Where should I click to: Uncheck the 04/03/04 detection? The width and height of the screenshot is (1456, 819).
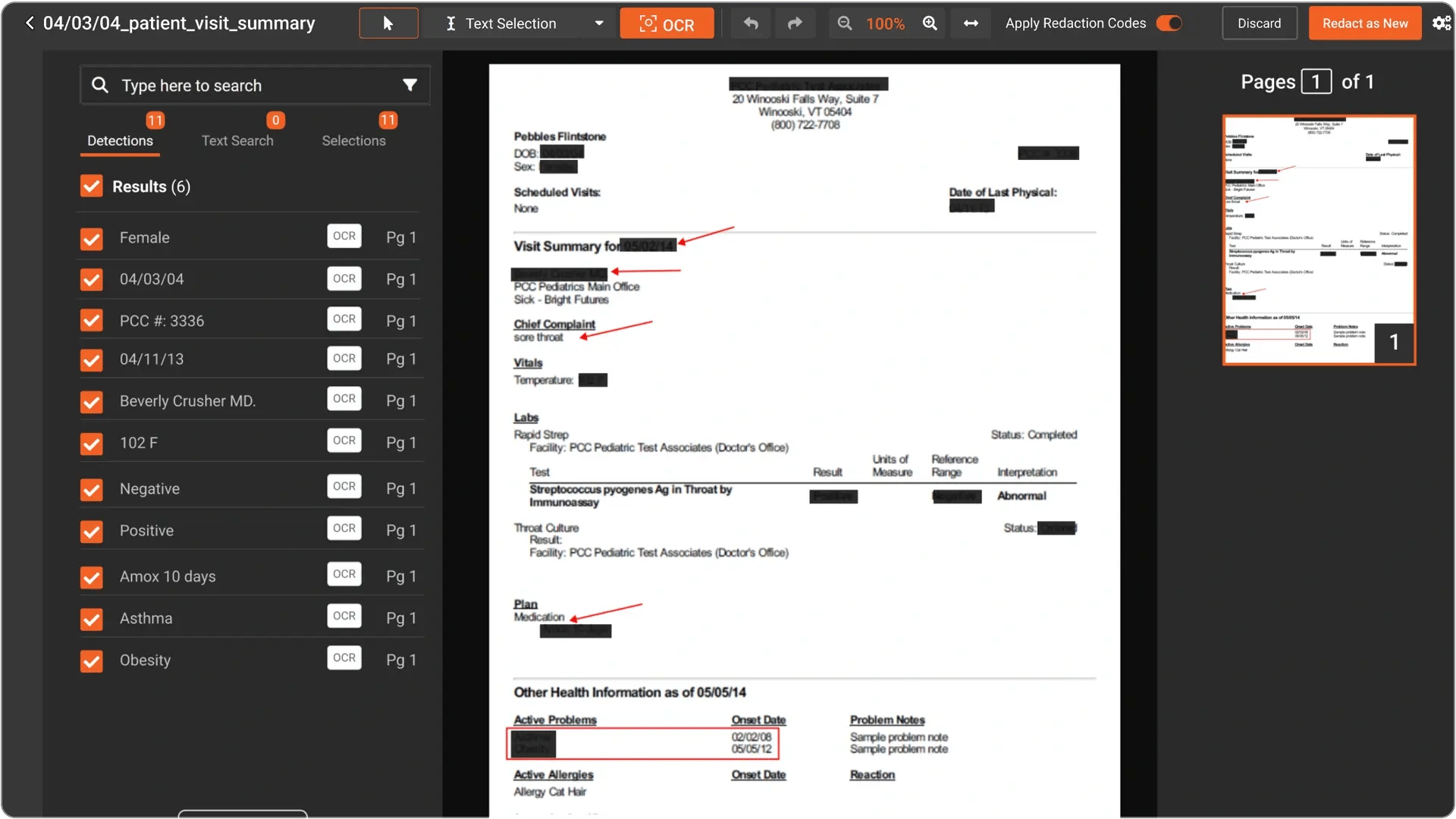coord(92,280)
